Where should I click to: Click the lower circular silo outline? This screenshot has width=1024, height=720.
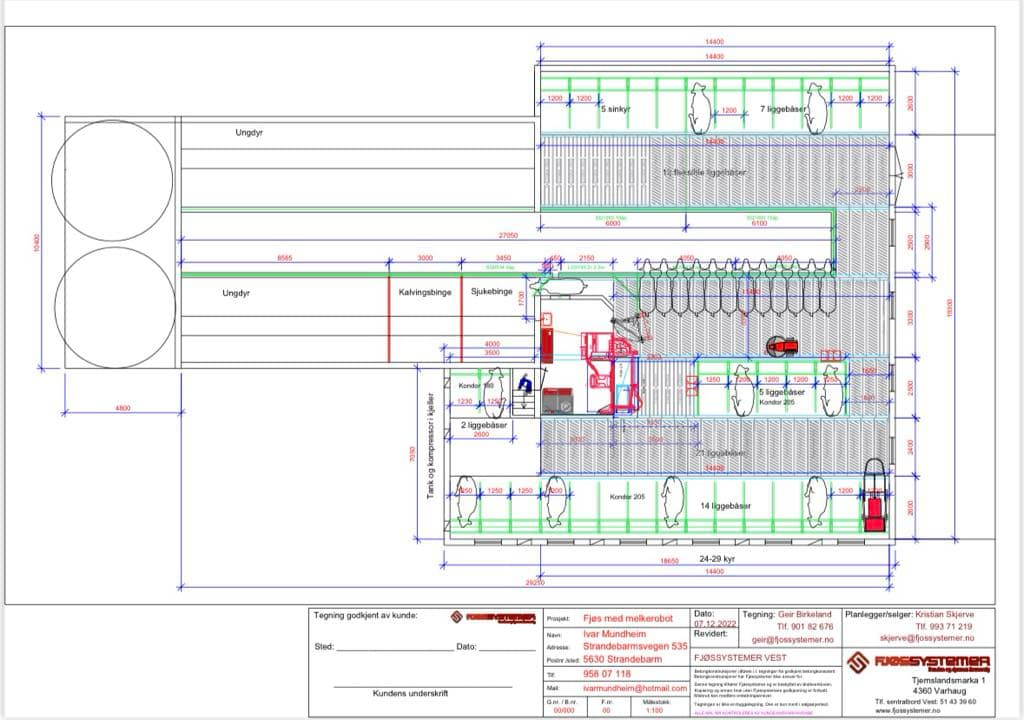(x=114, y=303)
